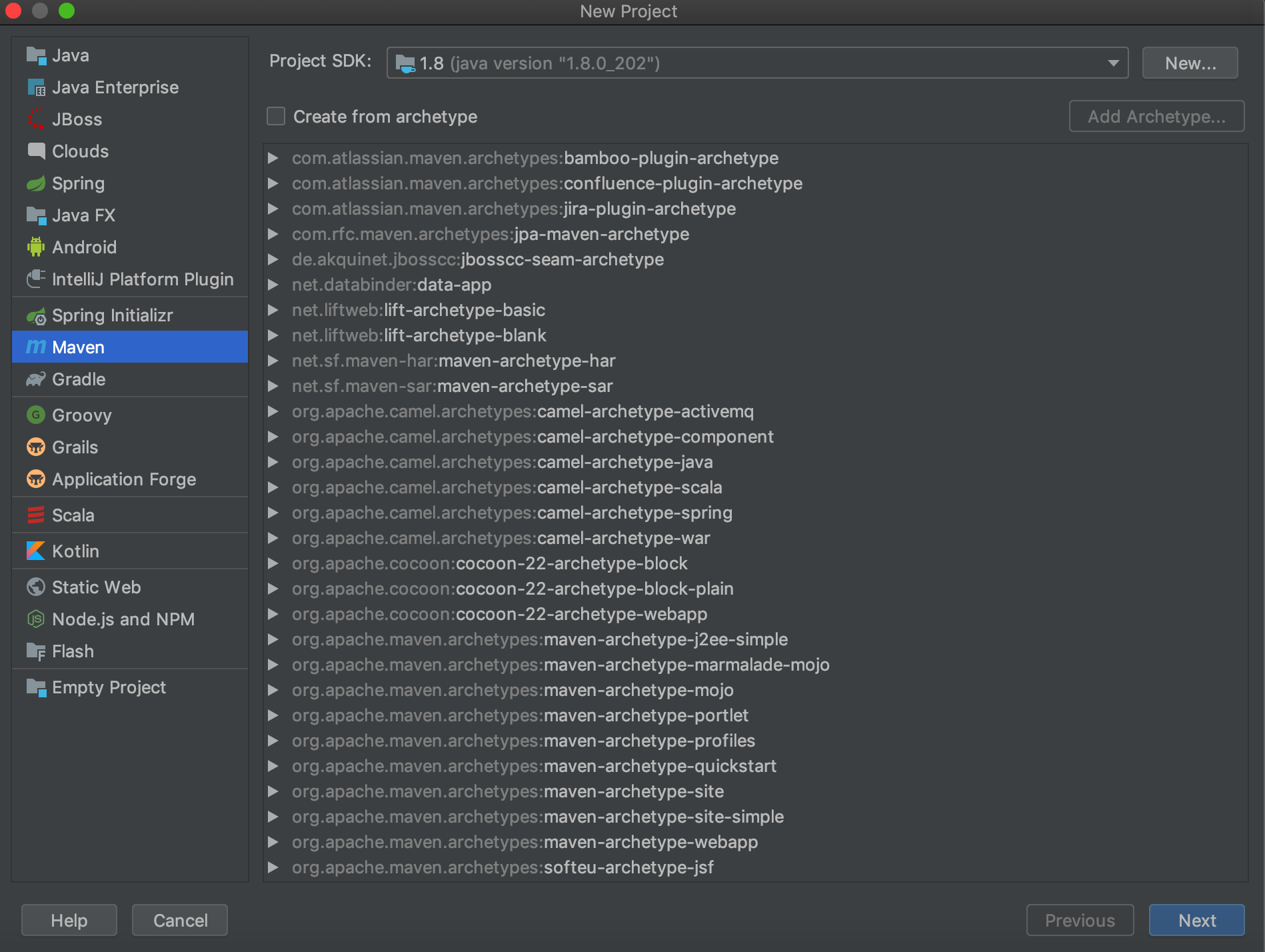Select camel-archetype-scala row text

click(507, 487)
